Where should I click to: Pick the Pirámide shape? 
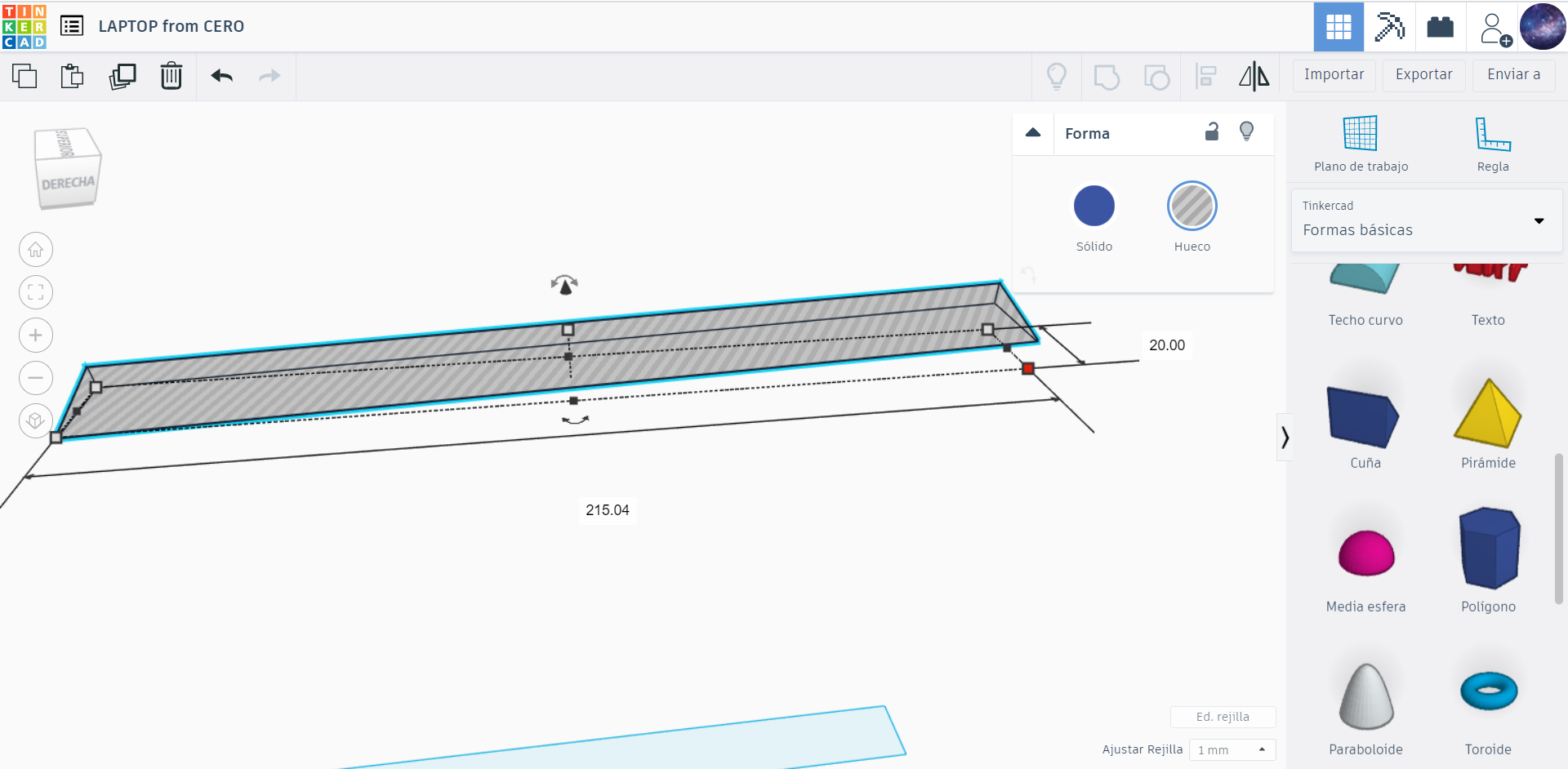[x=1488, y=415]
